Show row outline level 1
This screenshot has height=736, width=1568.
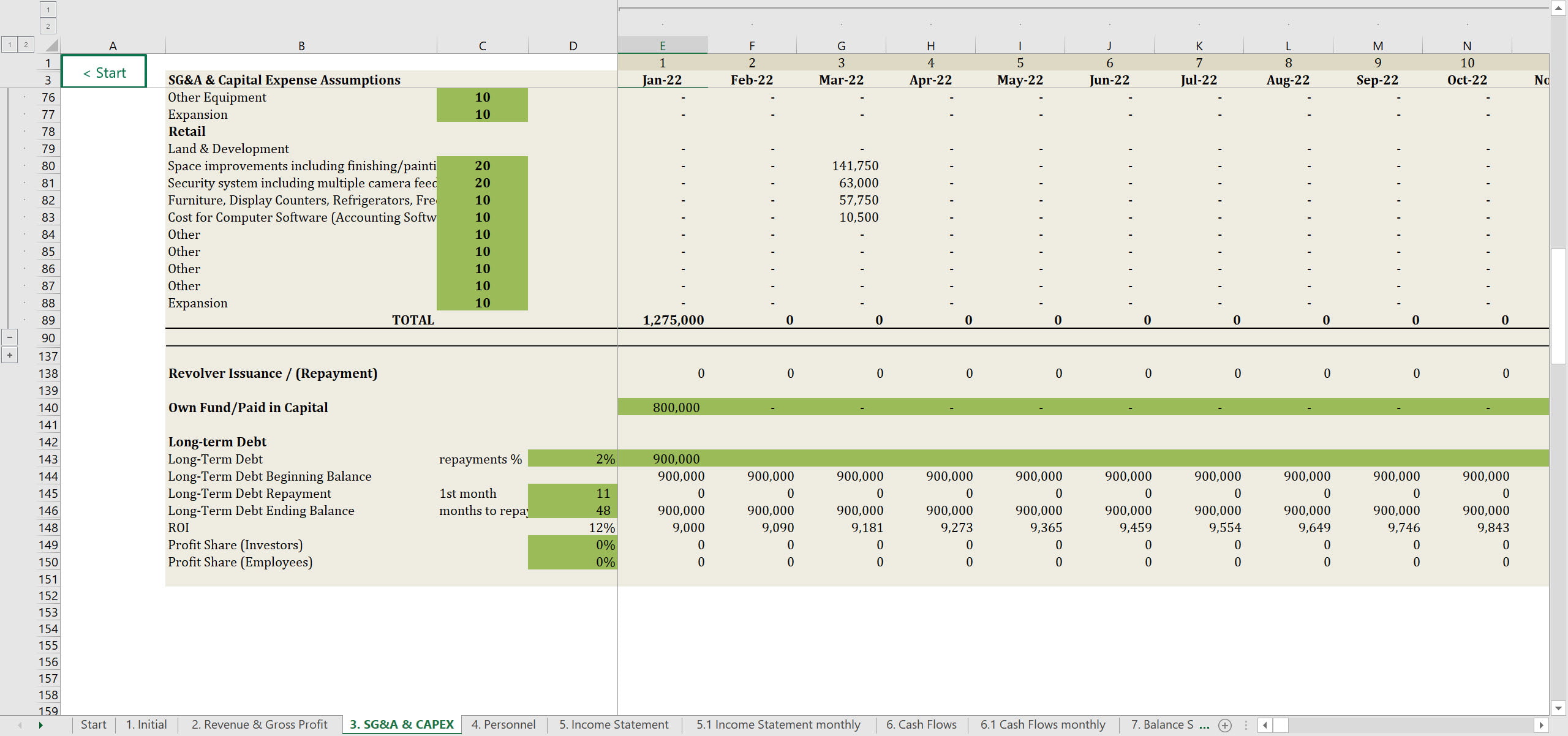point(9,45)
